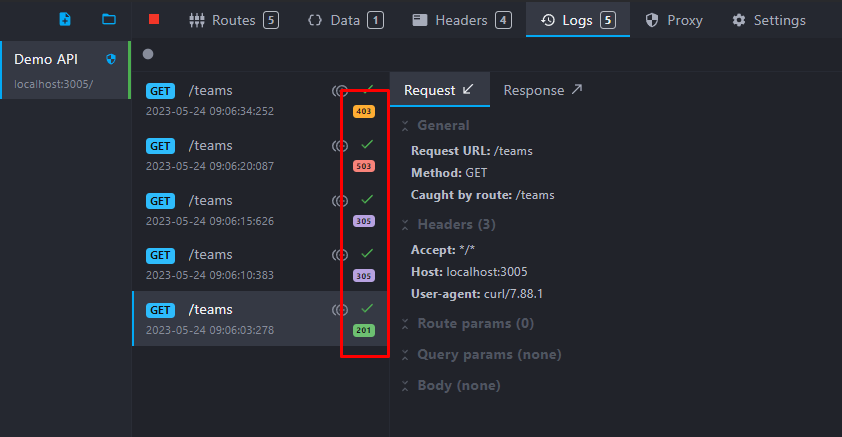The height and width of the screenshot is (437, 842).
Task: Click the mock icon on the 403 log entry
Action: pos(340,91)
